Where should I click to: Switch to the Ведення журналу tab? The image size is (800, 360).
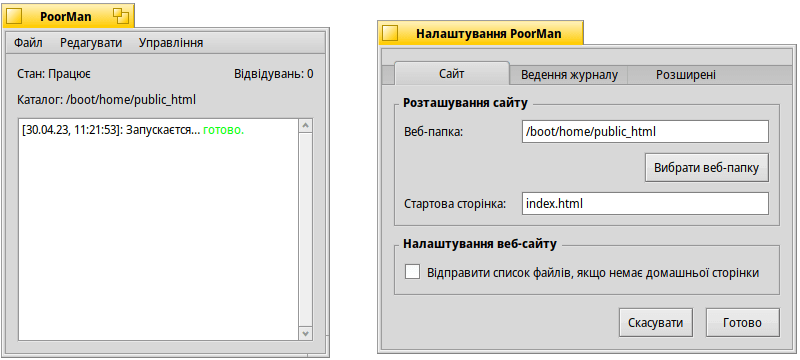pos(569,75)
